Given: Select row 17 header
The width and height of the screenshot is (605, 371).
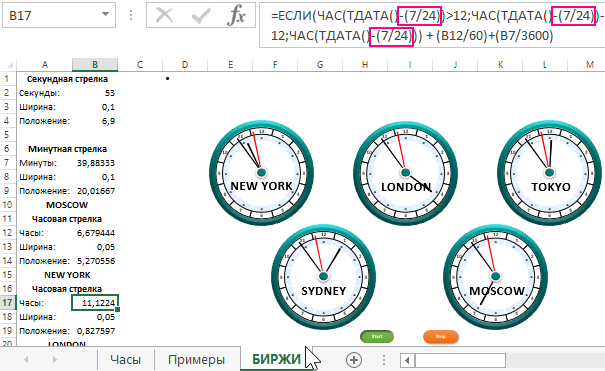Looking at the screenshot, I should coord(7,303).
